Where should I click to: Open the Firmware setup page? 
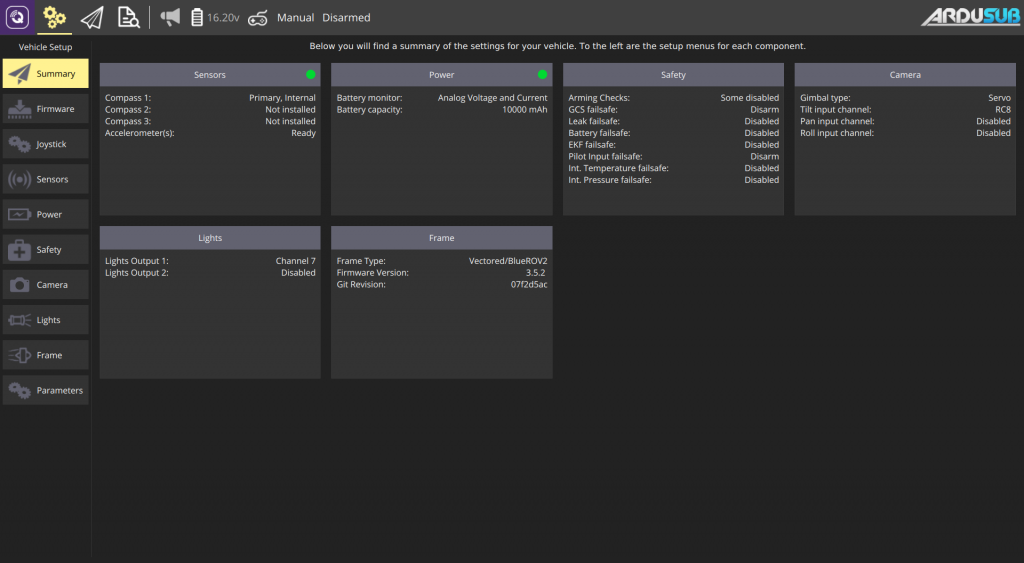click(46, 109)
